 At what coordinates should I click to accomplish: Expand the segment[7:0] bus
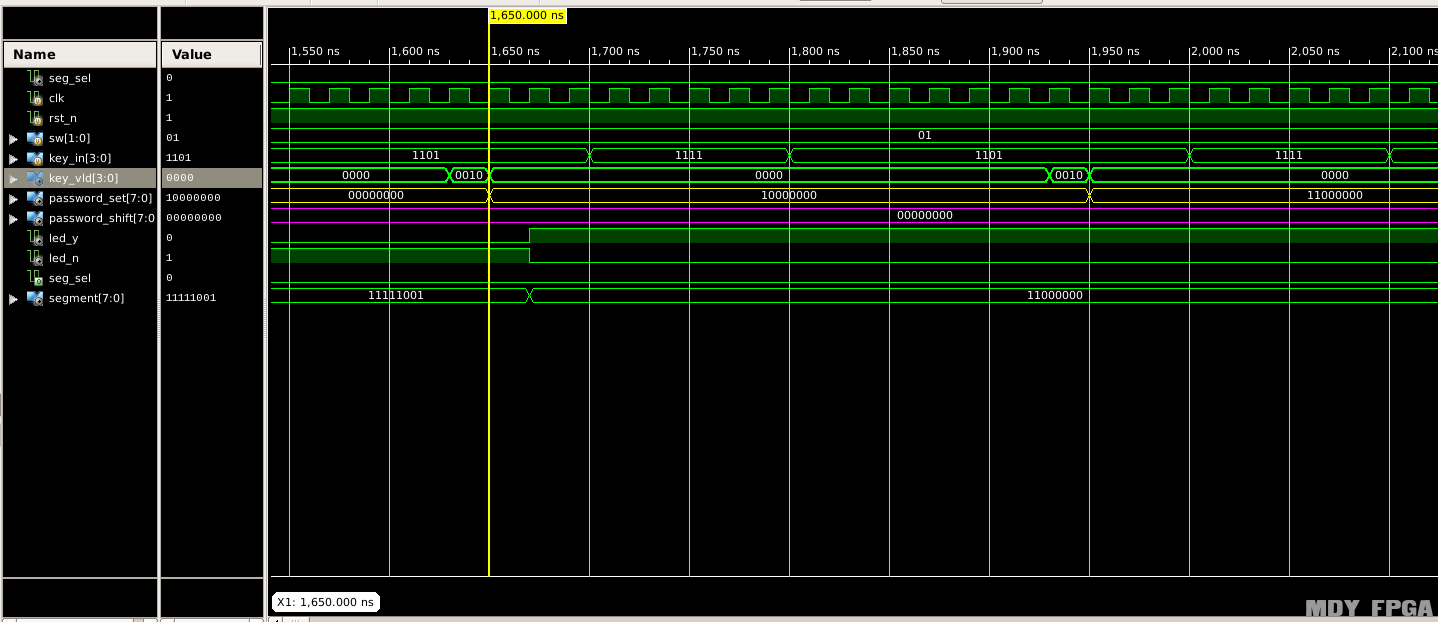[x=13, y=298]
